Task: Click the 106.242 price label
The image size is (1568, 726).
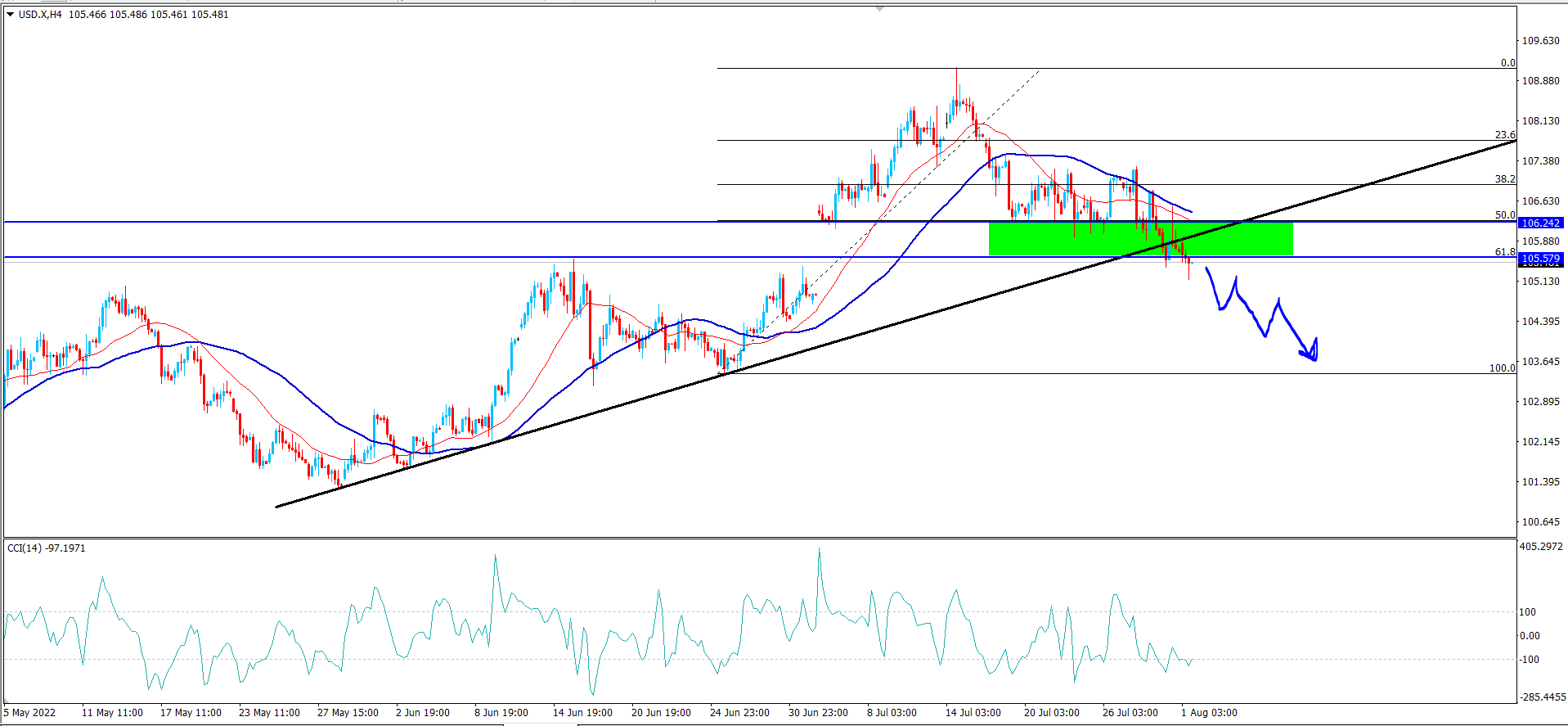Action: (x=1540, y=223)
